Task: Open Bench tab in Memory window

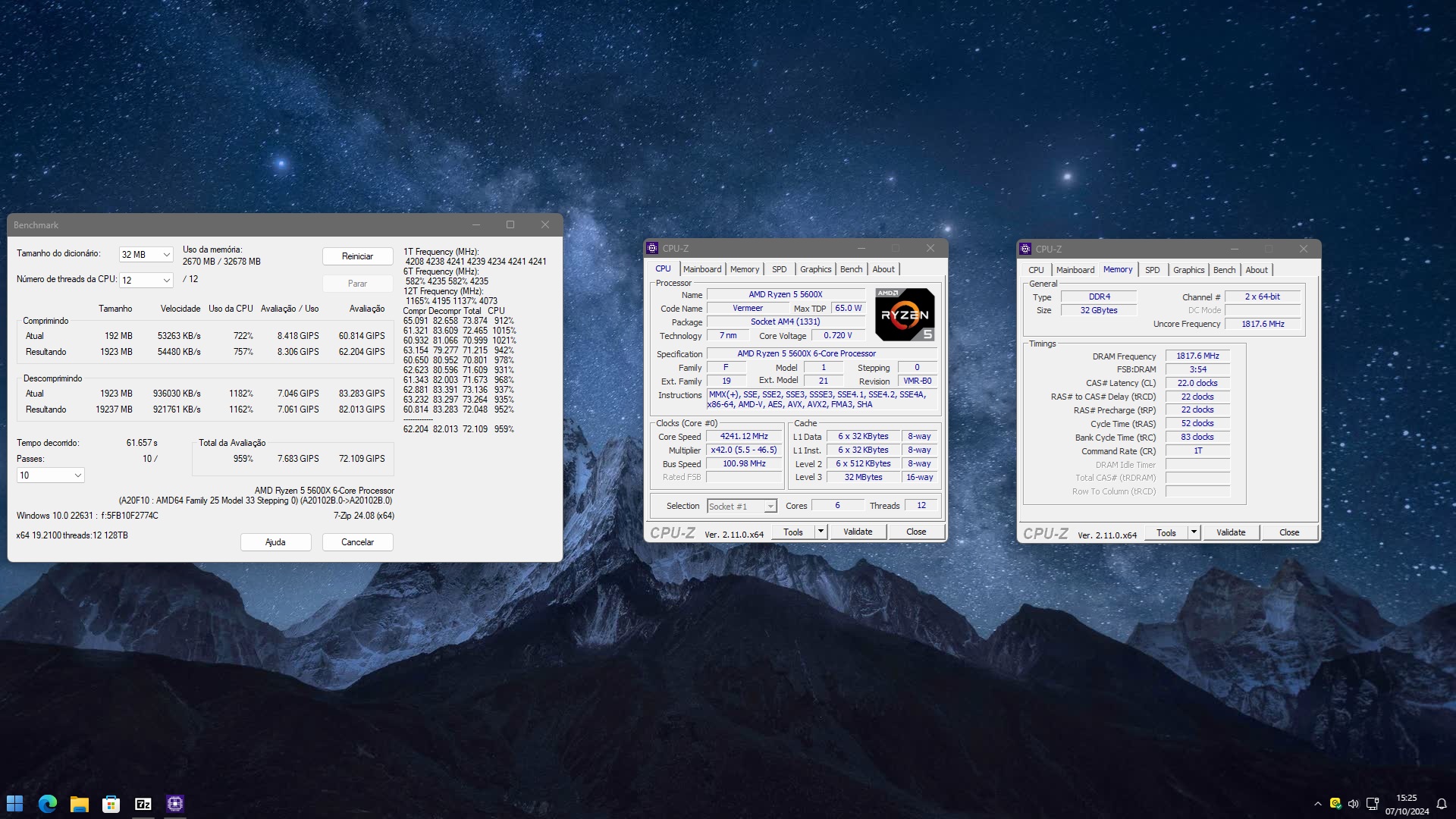Action: coord(1225,270)
